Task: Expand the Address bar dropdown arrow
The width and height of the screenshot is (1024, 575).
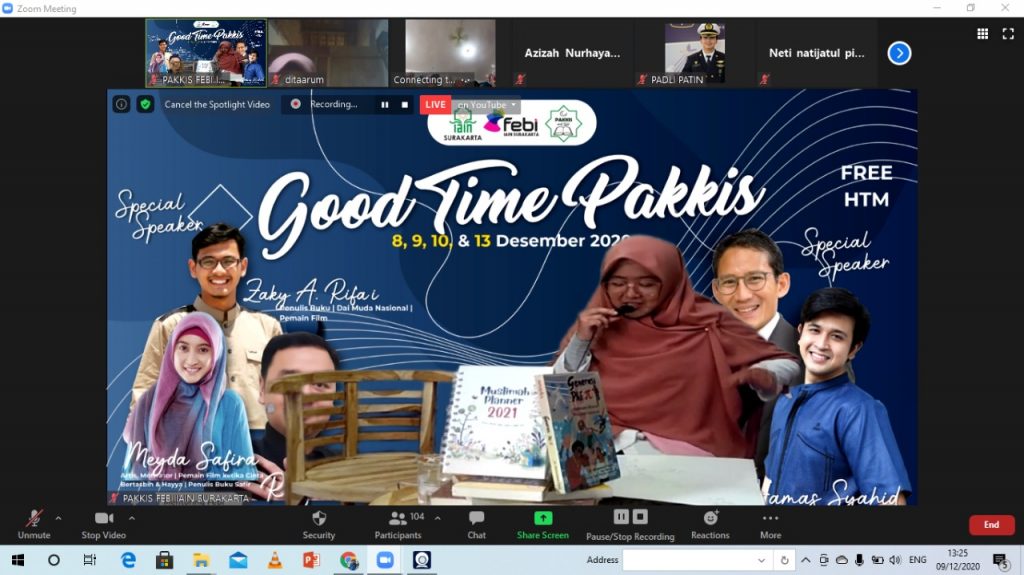Action: [761, 560]
